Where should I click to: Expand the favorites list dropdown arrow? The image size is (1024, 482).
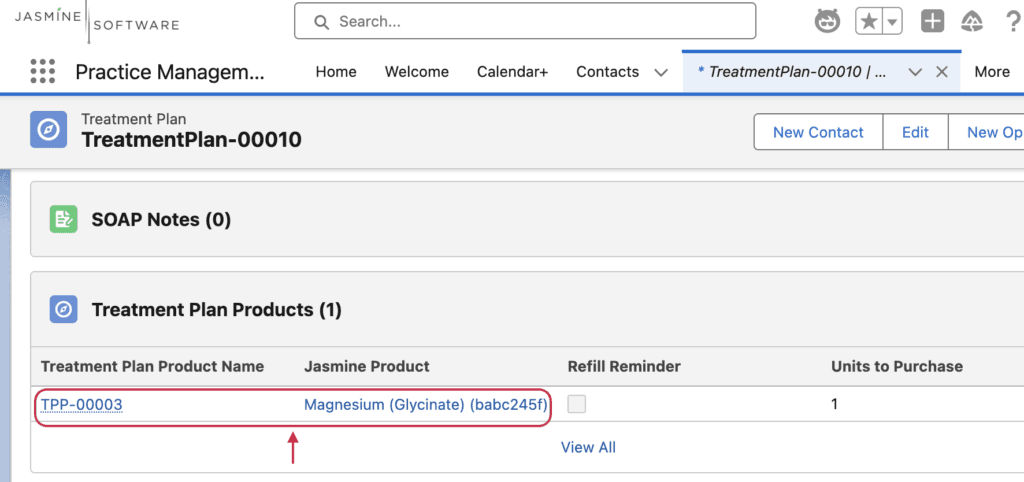893,22
